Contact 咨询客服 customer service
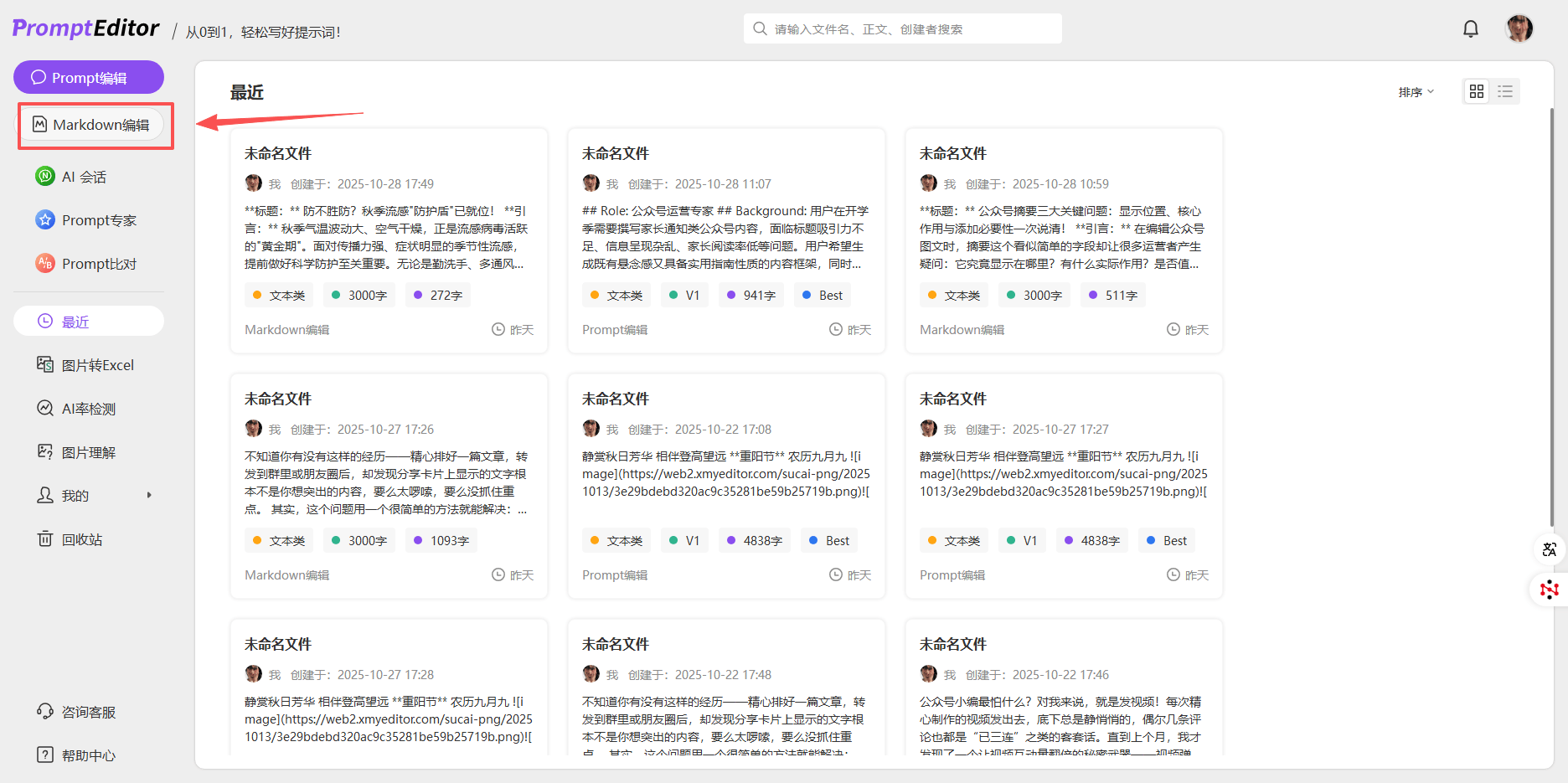Screen dimensions: 1568x783 point(88,712)
